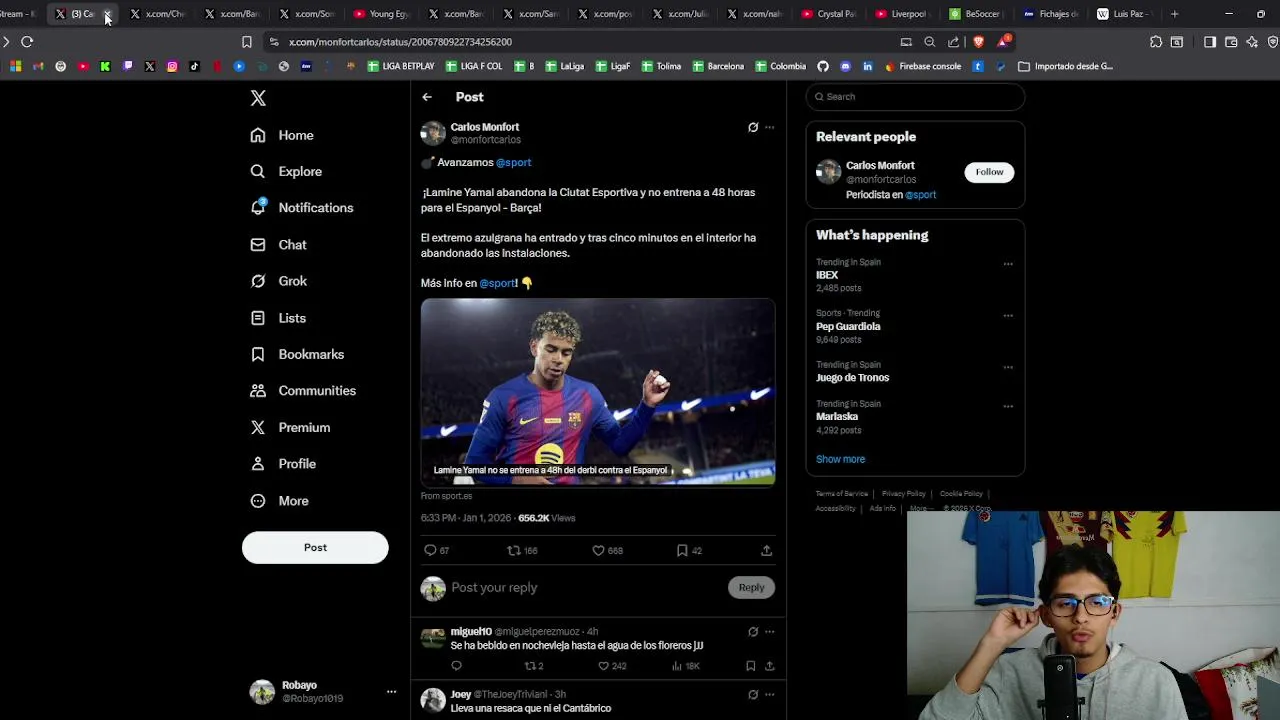Click @sport link after Más info en
1280x720 pixels.
[x=497, y=283]
